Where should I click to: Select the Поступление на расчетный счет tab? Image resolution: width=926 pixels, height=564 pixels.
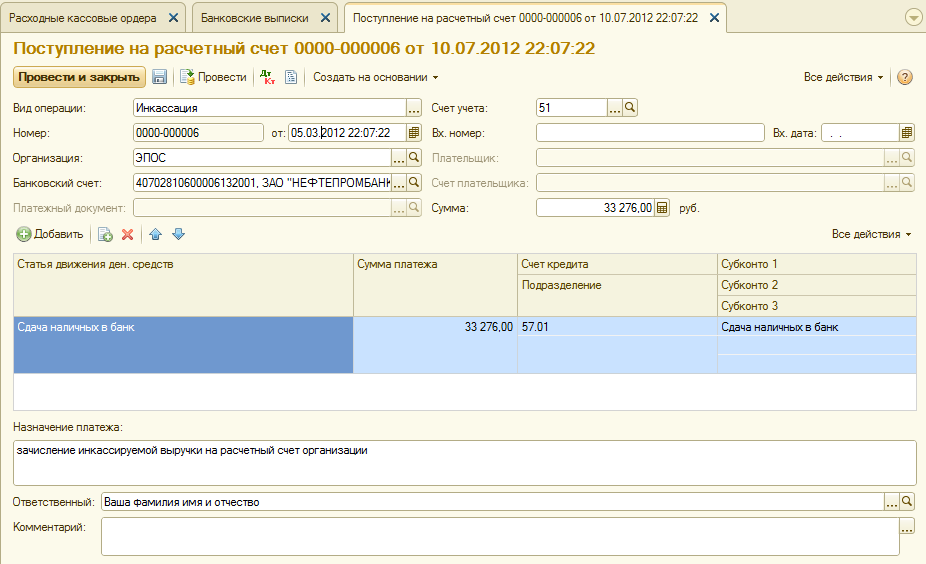point(525,18)
